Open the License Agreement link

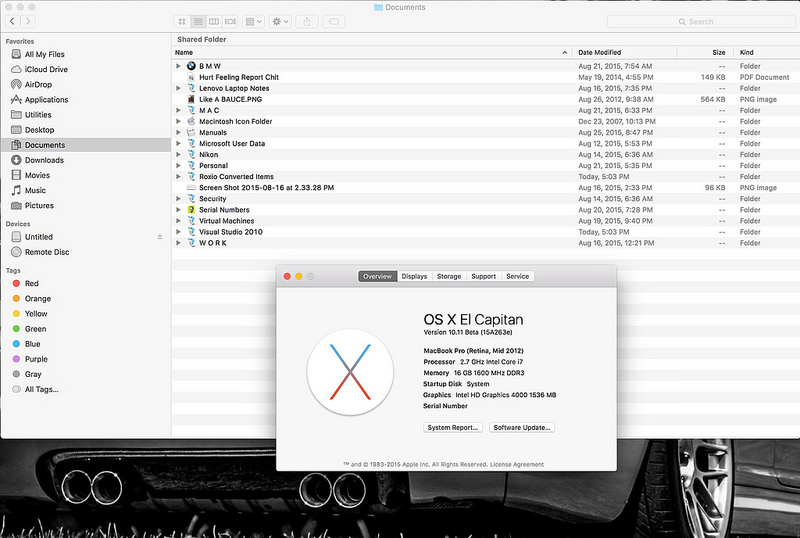coord(517,464)
